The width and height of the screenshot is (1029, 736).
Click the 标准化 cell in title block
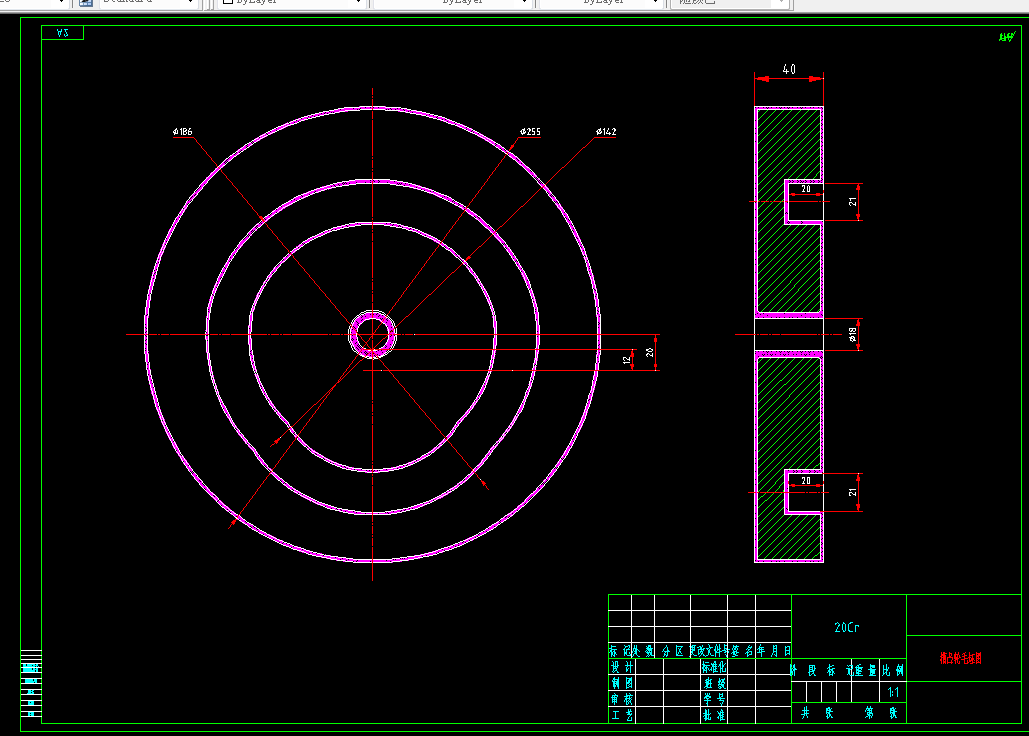pyautogui.click(x=713, y=667)
